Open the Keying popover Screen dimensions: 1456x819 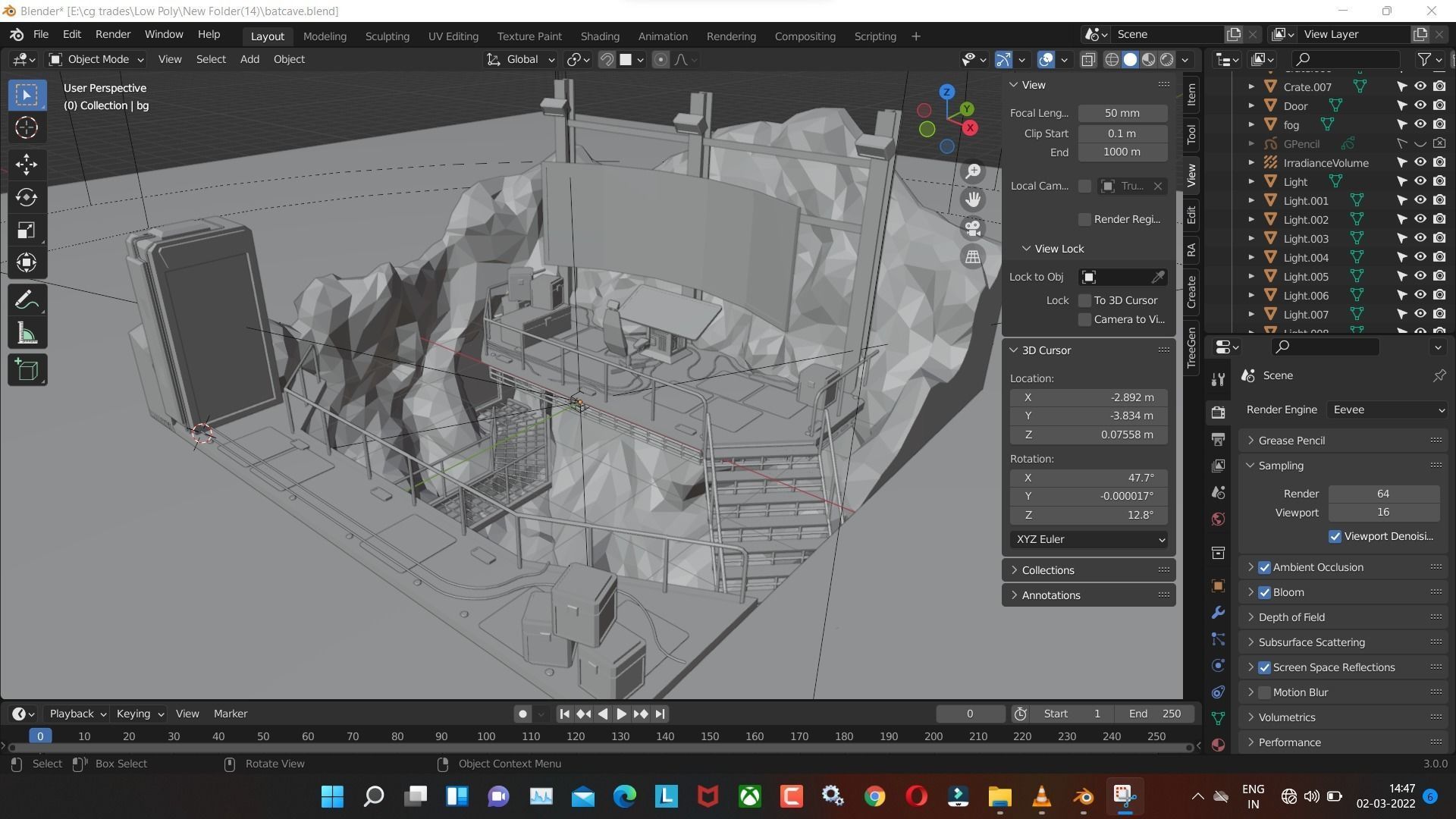tap(140, 714)
